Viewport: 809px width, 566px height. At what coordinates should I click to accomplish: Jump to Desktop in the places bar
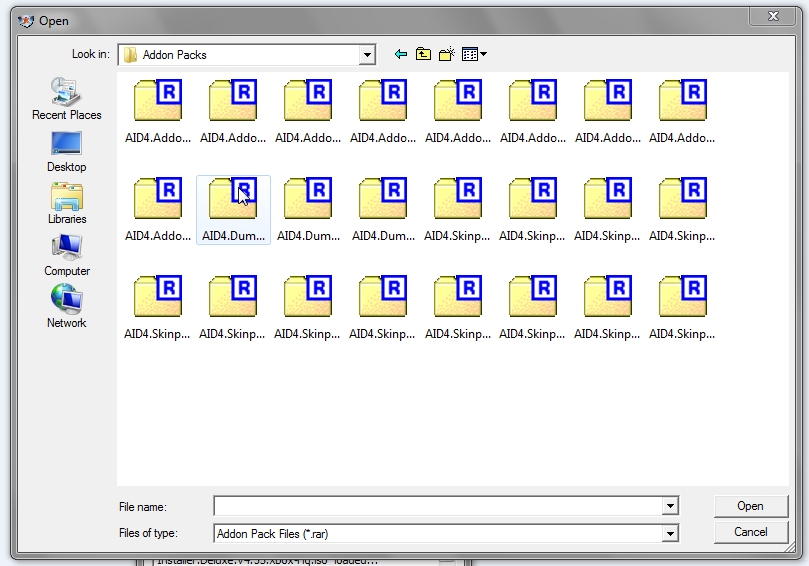pyautogui.click(x=67, y=151)
